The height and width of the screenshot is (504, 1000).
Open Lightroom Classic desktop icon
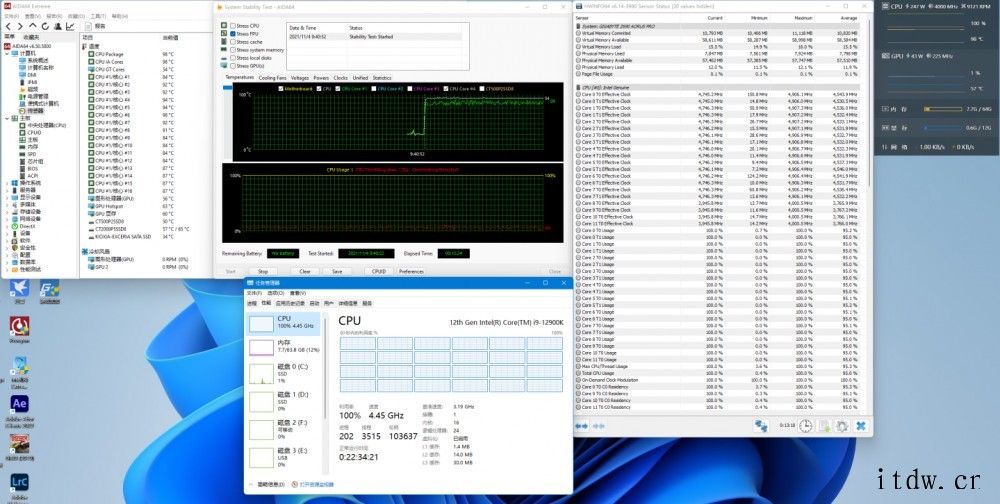click(x=19, y=488)
